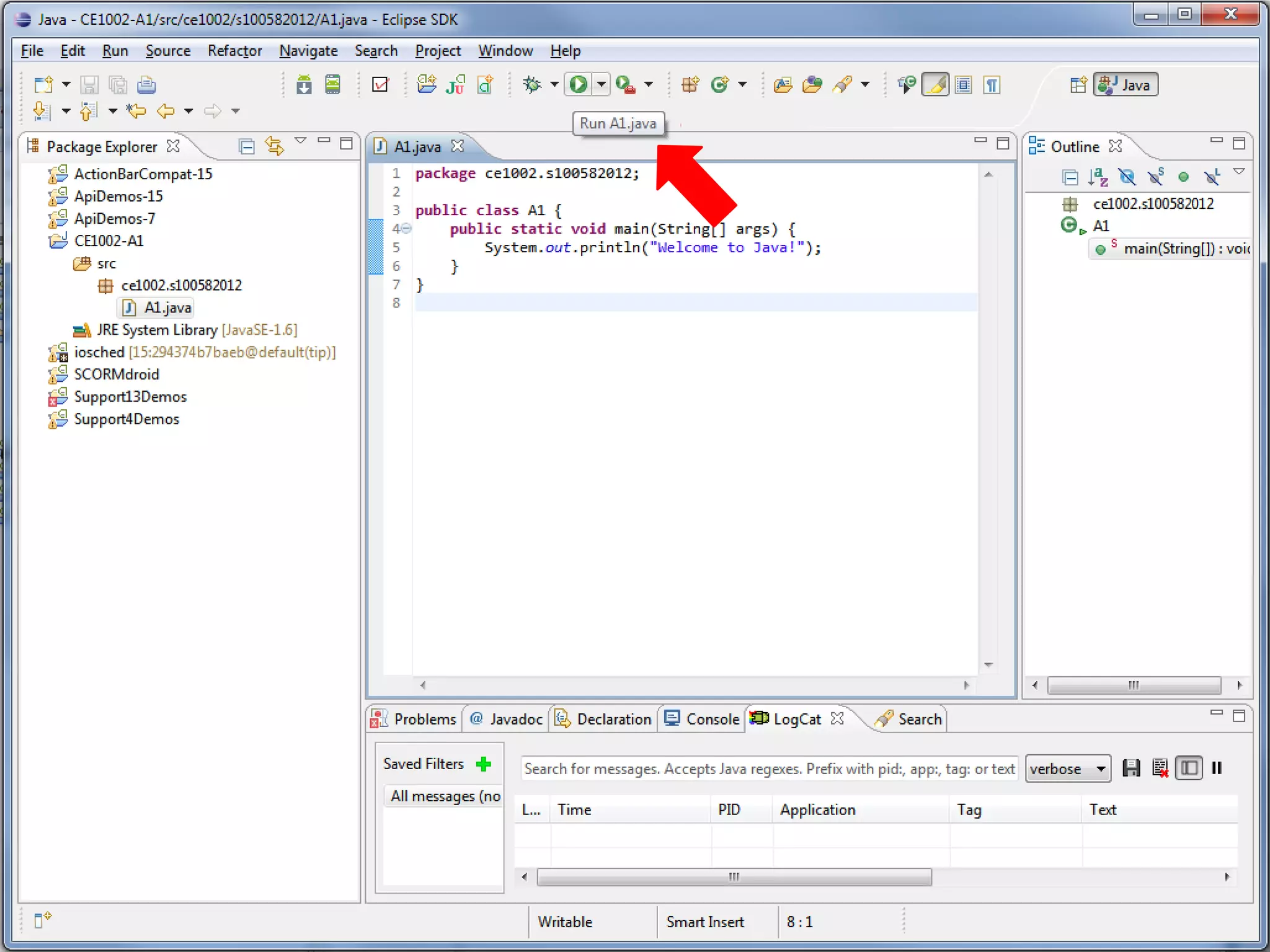The image size is (1270, 952).
Task: Click the green Run A1.java button
Action: pos(579,84)
